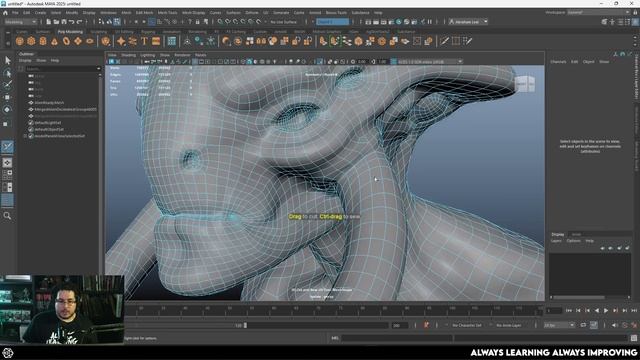Click the current frame field next to playback controls

point(554,311)
